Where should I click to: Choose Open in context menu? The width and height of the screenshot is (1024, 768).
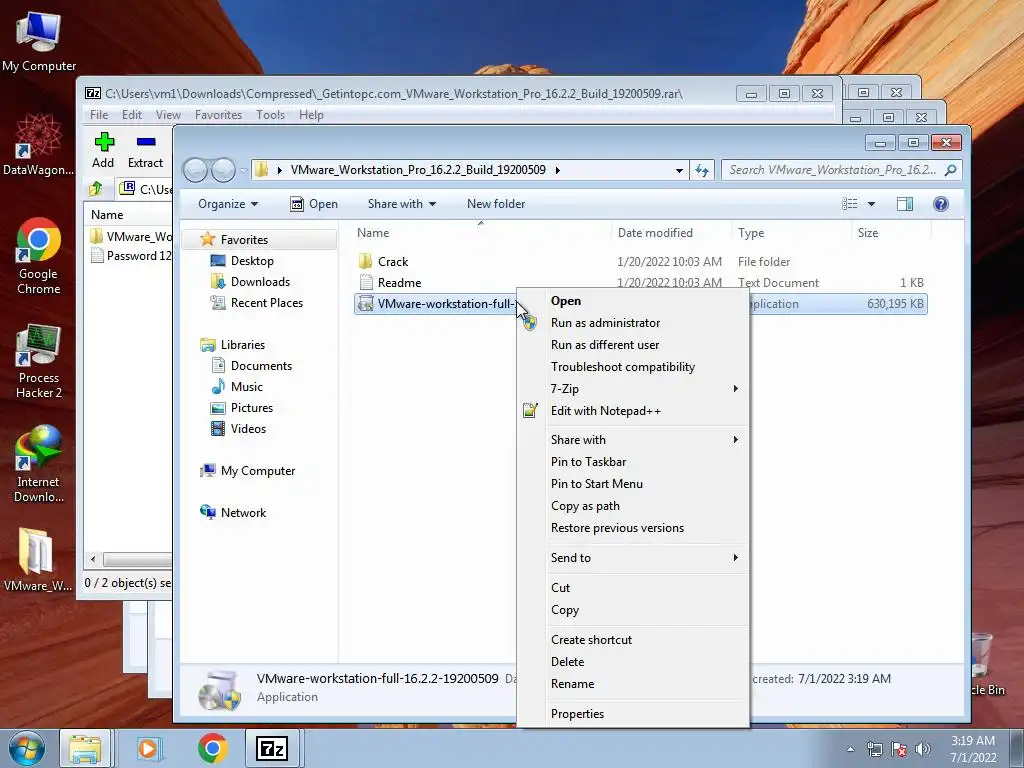[566, 301]
